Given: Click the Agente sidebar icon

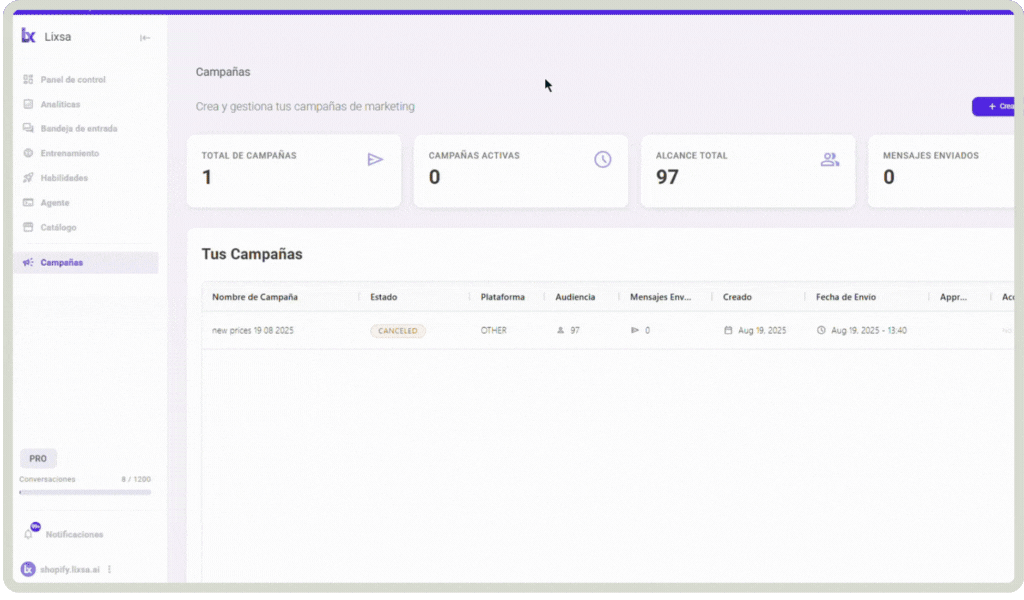Looking at the screenshot, I should (x=28, y=203).
